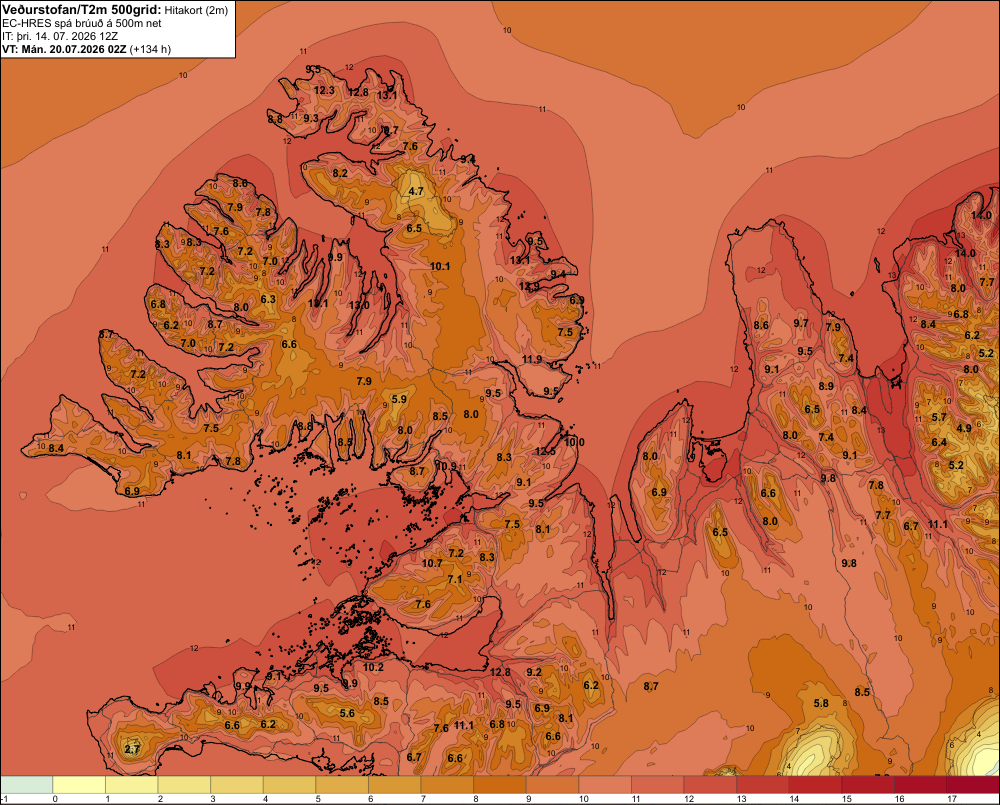Viewport: 1000px width, 805px height.
Task: Click the legend label '-1'
Action: (x=4, y=799)
